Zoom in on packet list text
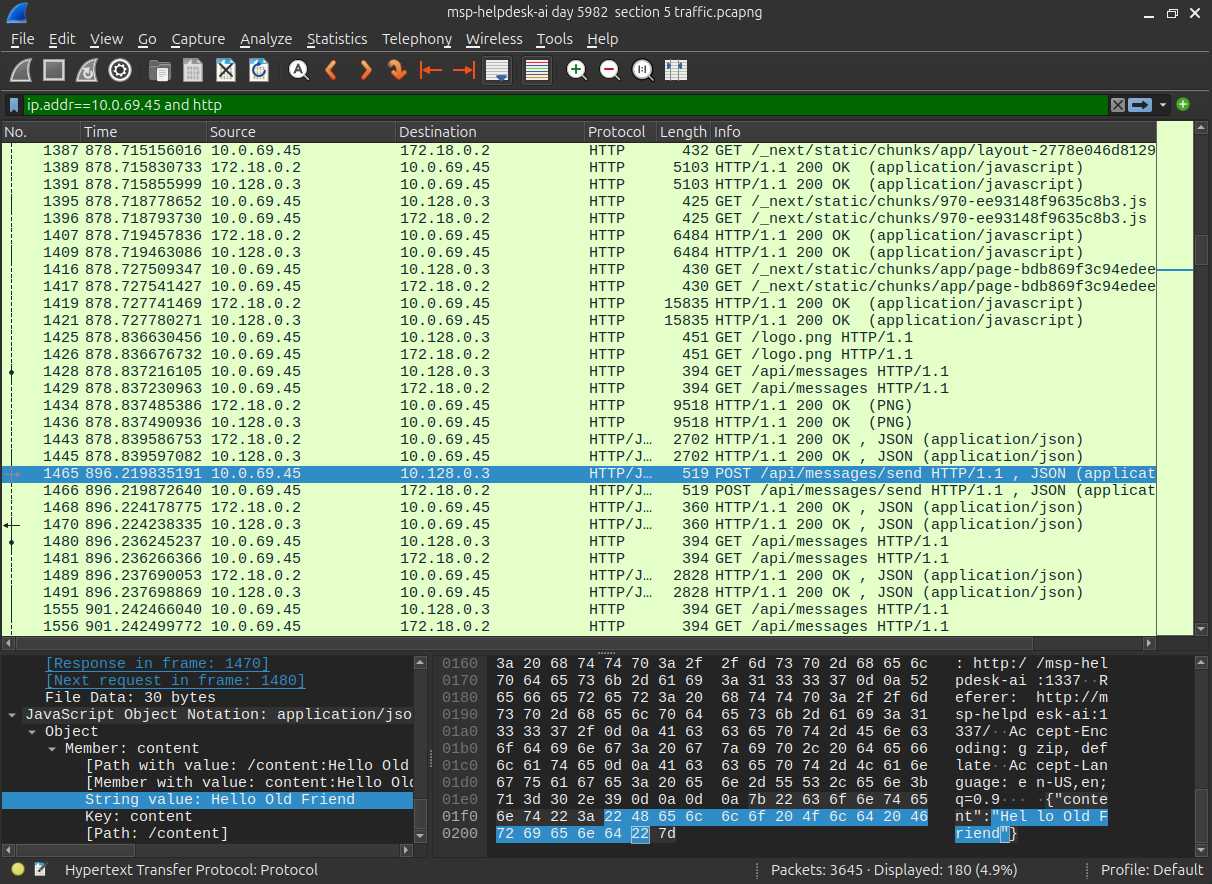The height and width of the screenshot is (884, 1212). point(576,70)
